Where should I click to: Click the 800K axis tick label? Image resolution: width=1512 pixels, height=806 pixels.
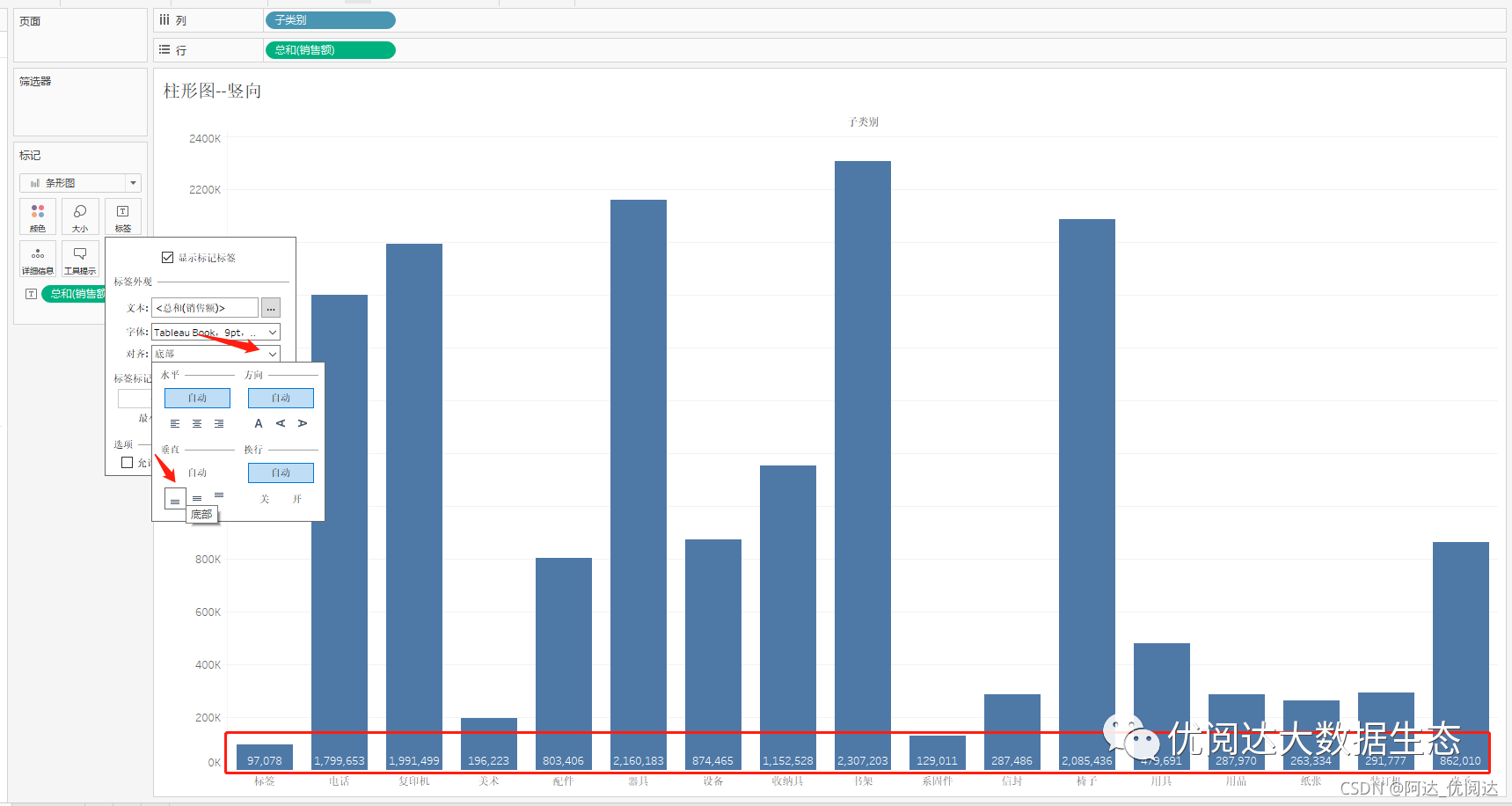coord(208,560)
